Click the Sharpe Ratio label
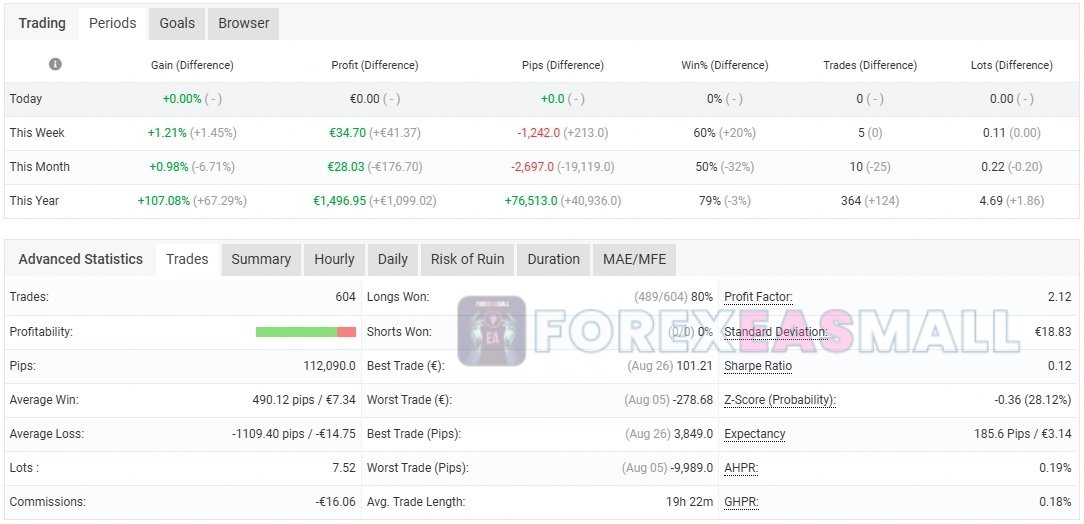This screenshot has width=1084, height=524. 758,366
